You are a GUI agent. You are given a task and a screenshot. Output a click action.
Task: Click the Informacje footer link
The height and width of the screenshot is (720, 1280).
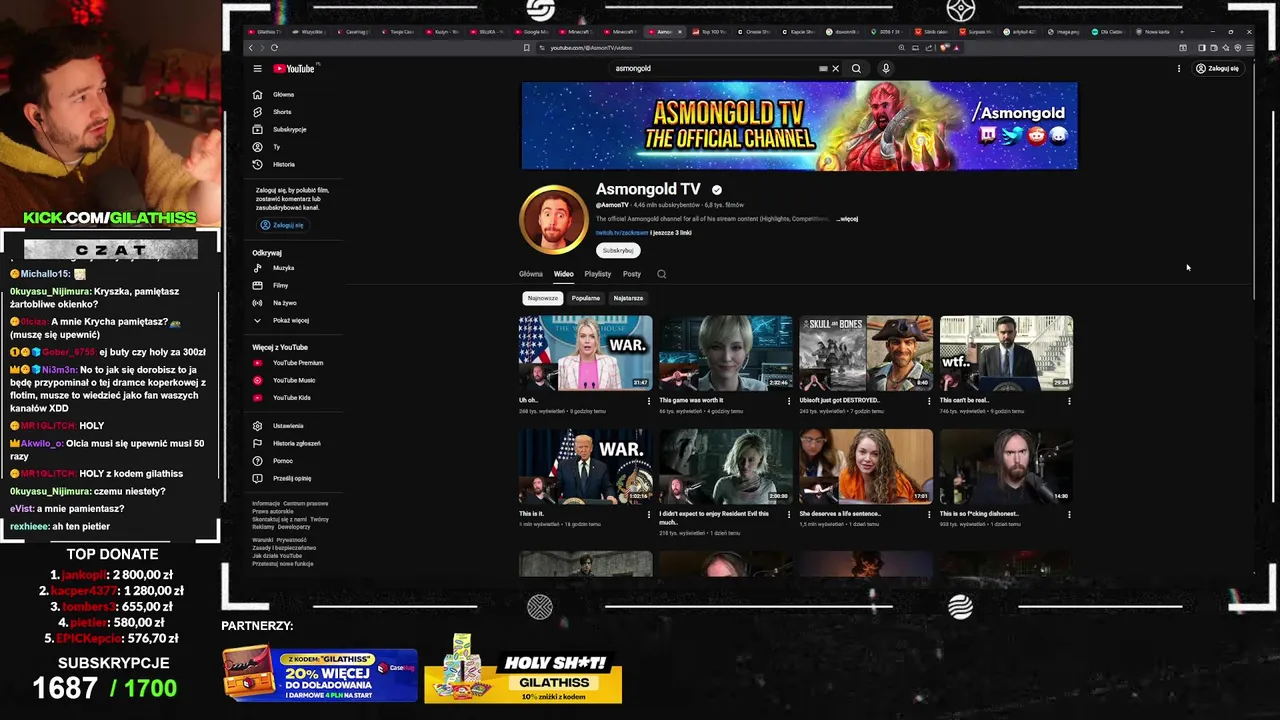(266, 504)
